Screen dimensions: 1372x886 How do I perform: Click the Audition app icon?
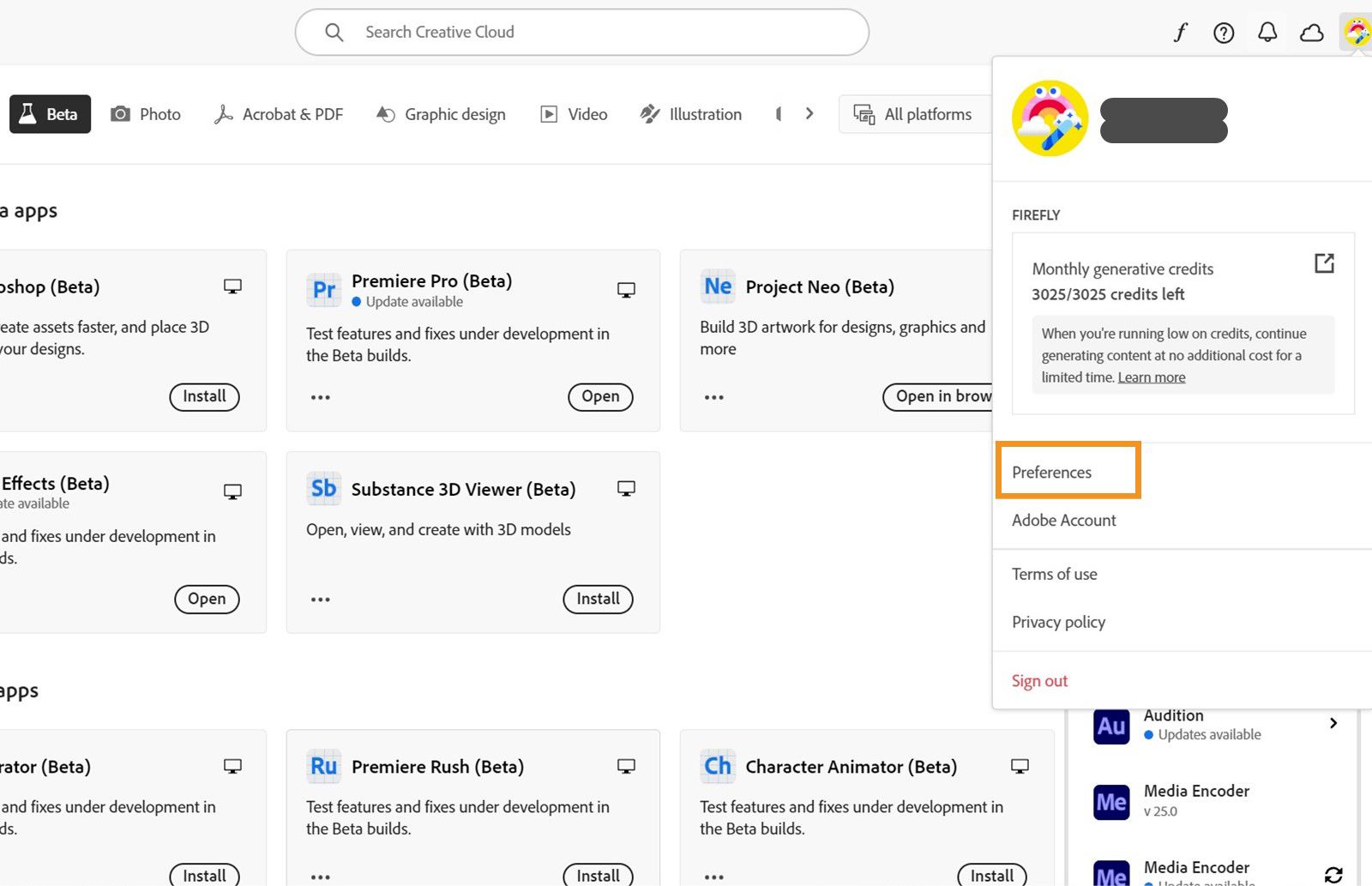[1111, 726]
